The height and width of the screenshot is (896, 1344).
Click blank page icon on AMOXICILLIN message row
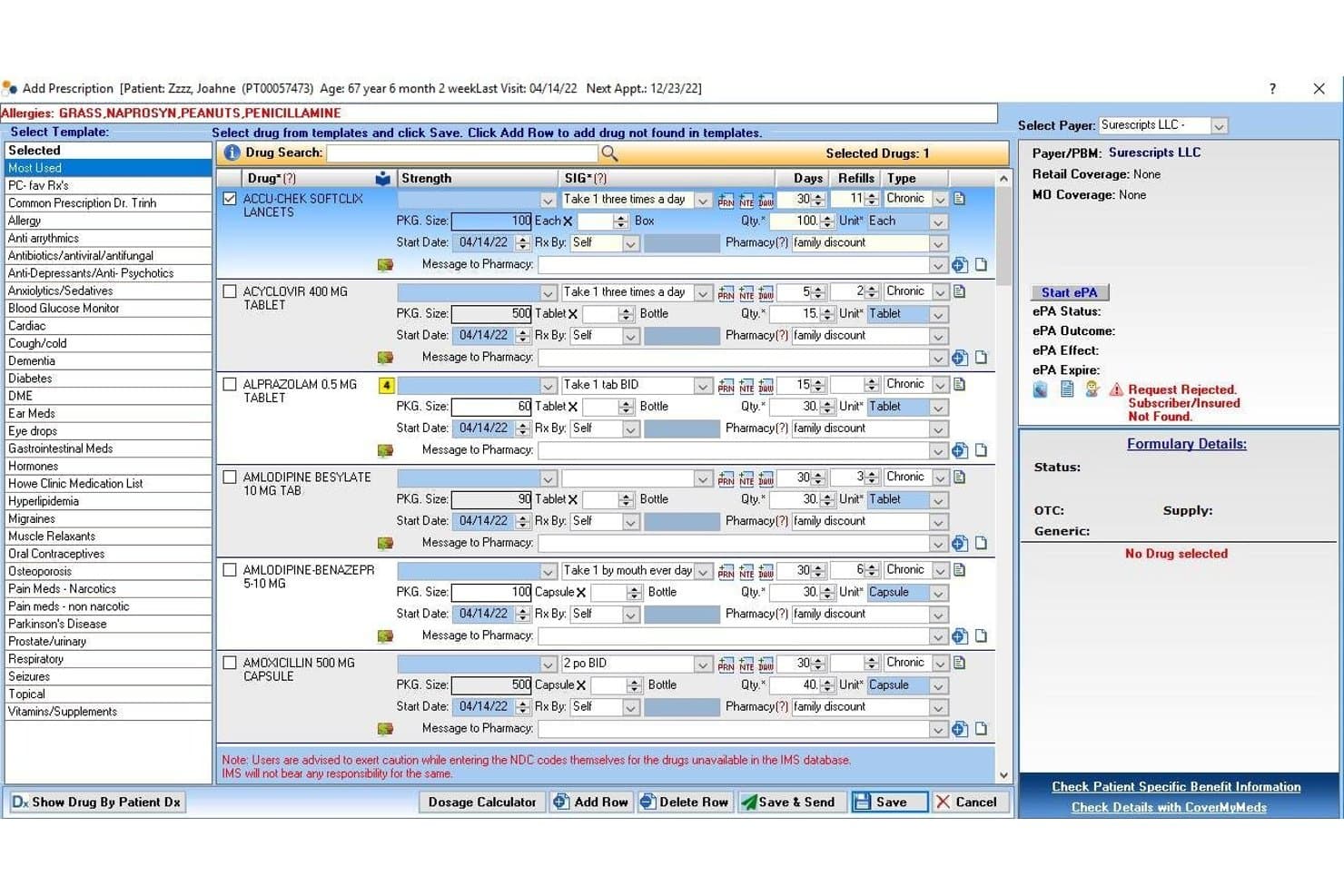coord(981,729)
